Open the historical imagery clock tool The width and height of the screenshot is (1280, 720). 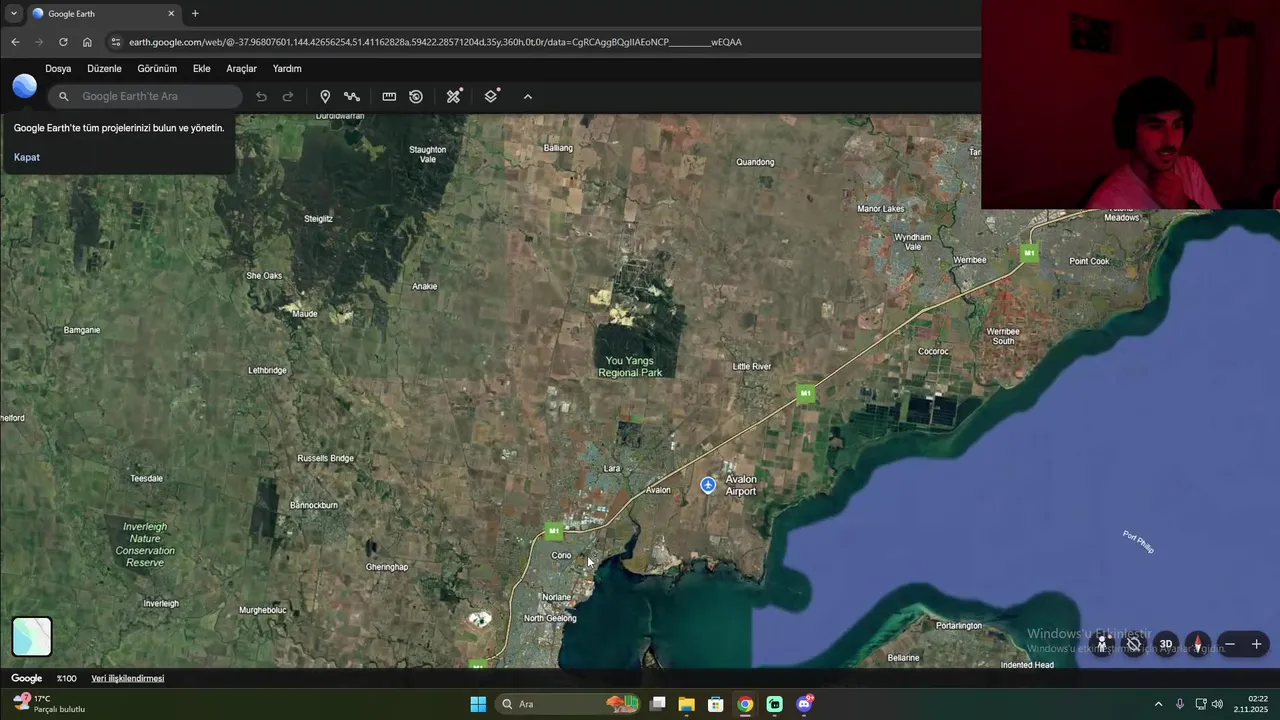point(416,97)
